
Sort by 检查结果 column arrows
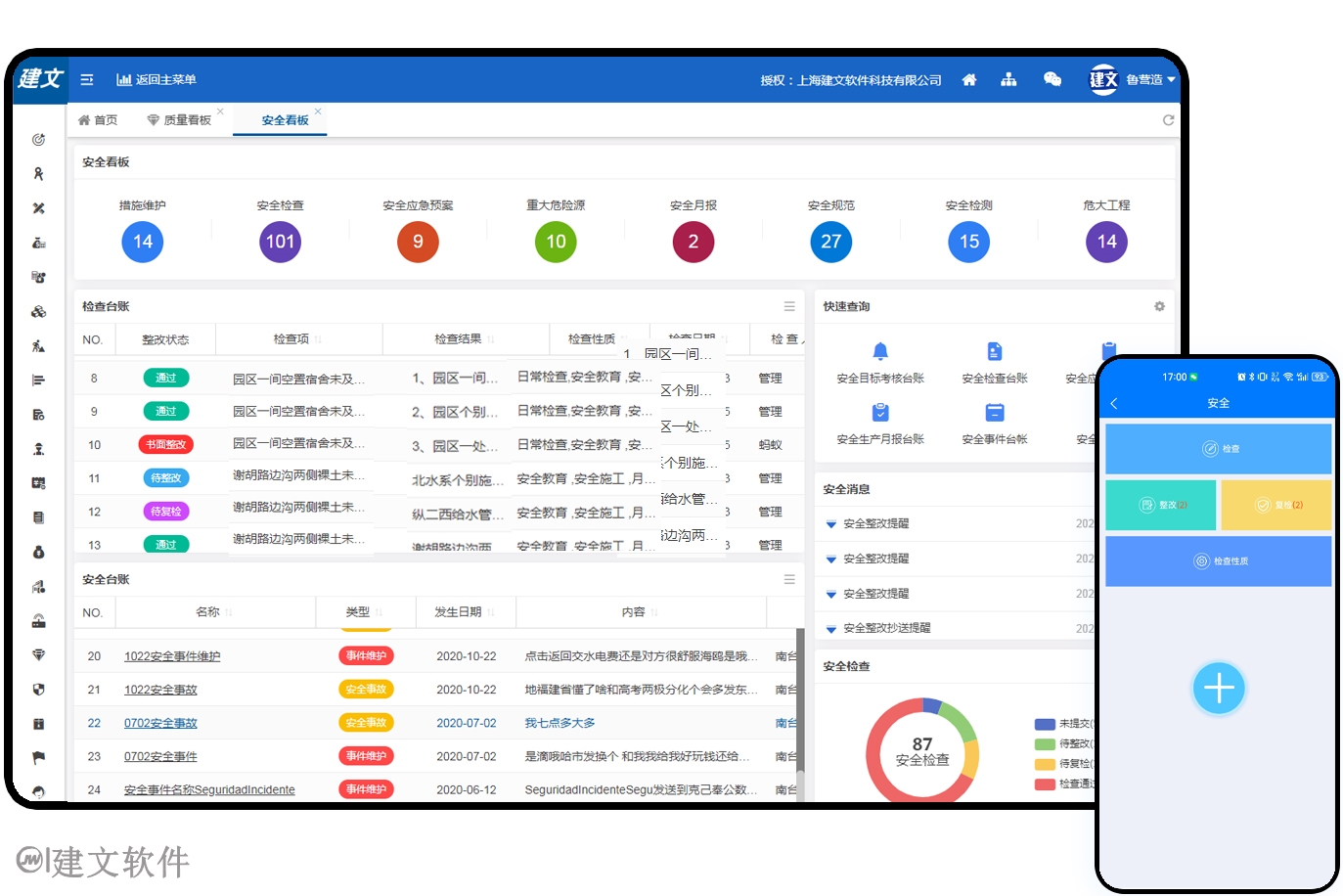[x=490, y=339]
